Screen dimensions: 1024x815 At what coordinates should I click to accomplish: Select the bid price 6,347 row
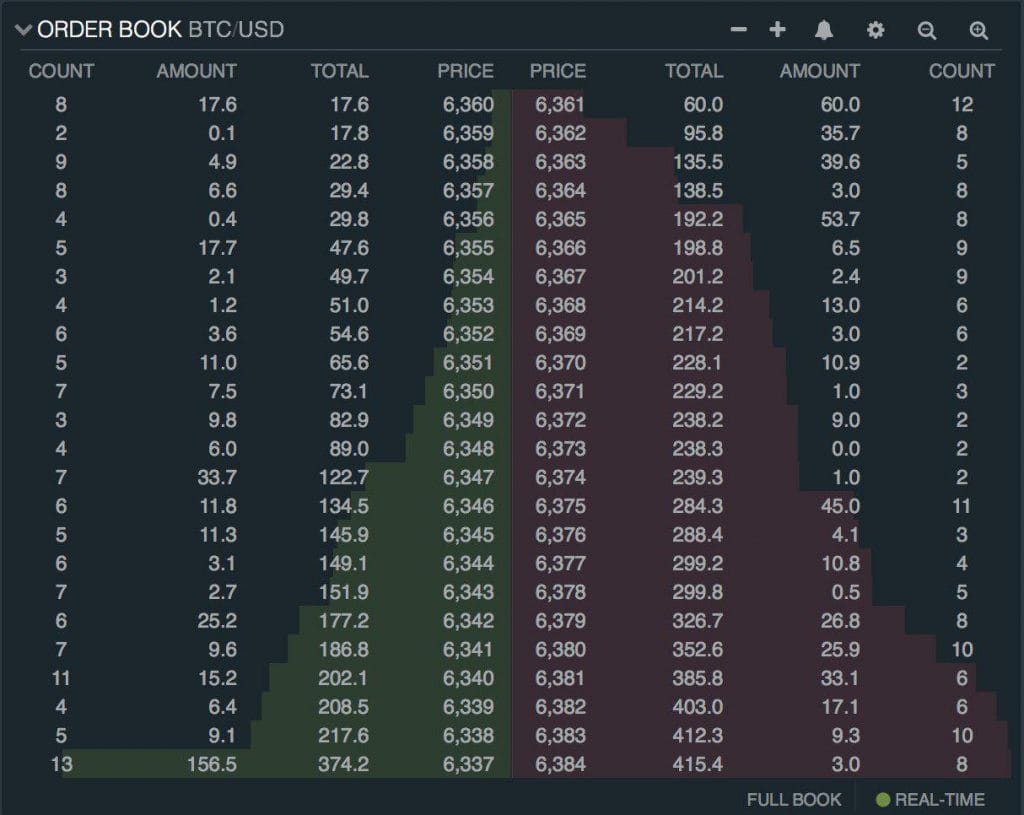click(x=468, y=477)
